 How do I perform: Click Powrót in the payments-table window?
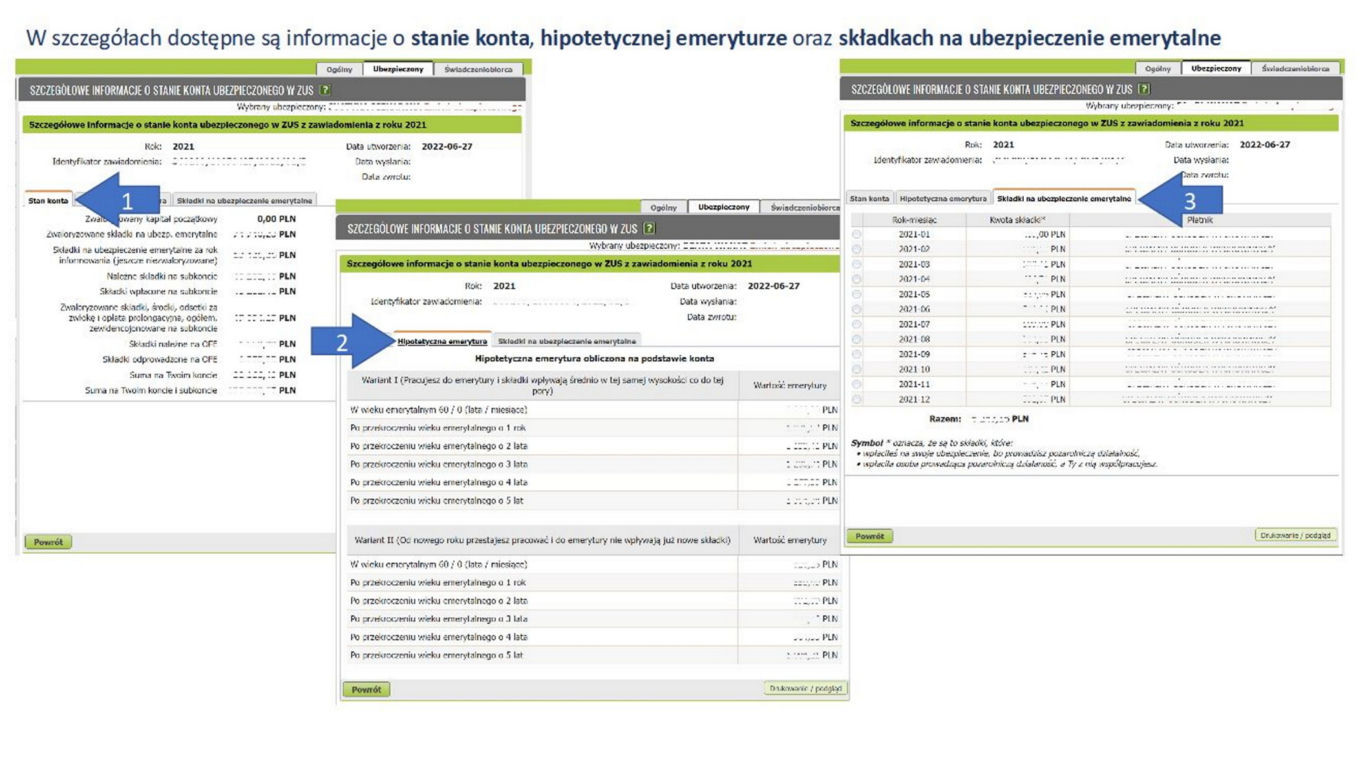tap(868, 536)
